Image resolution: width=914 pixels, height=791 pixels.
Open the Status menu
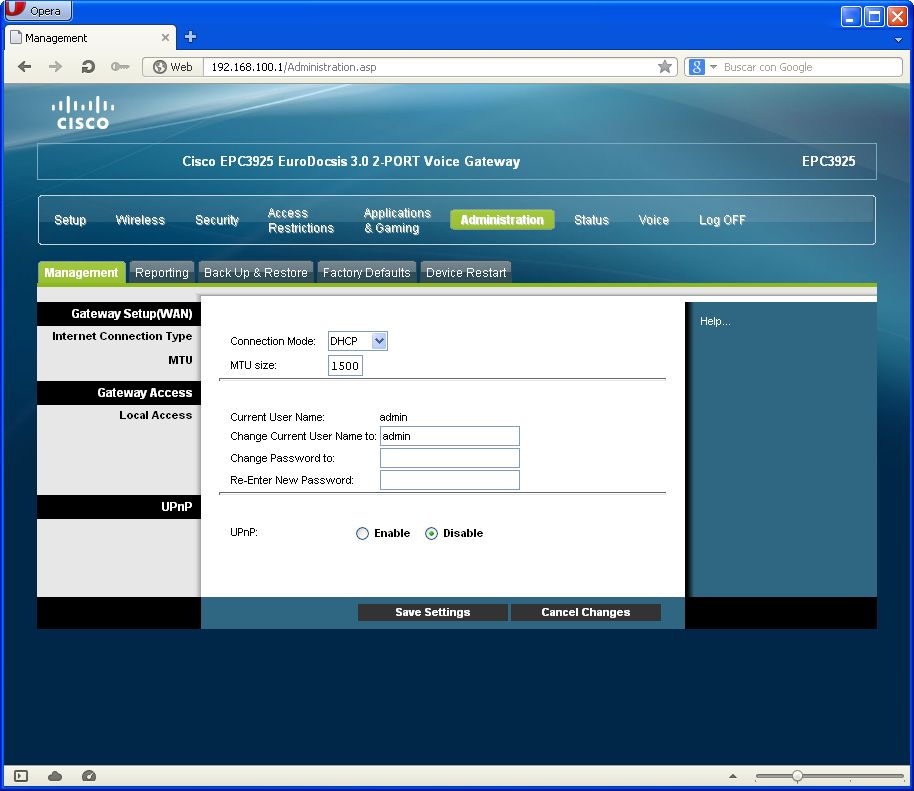[x=591, y=220]
